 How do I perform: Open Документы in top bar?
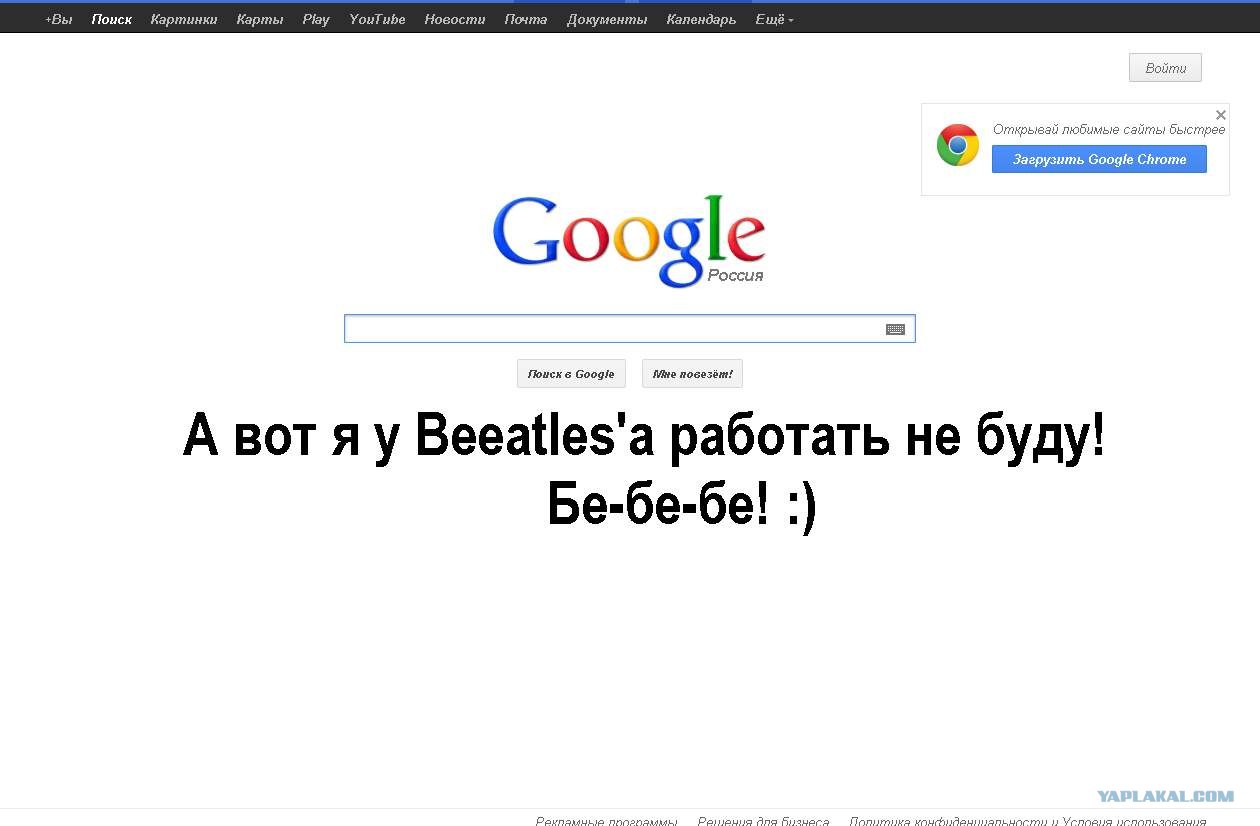607,19
